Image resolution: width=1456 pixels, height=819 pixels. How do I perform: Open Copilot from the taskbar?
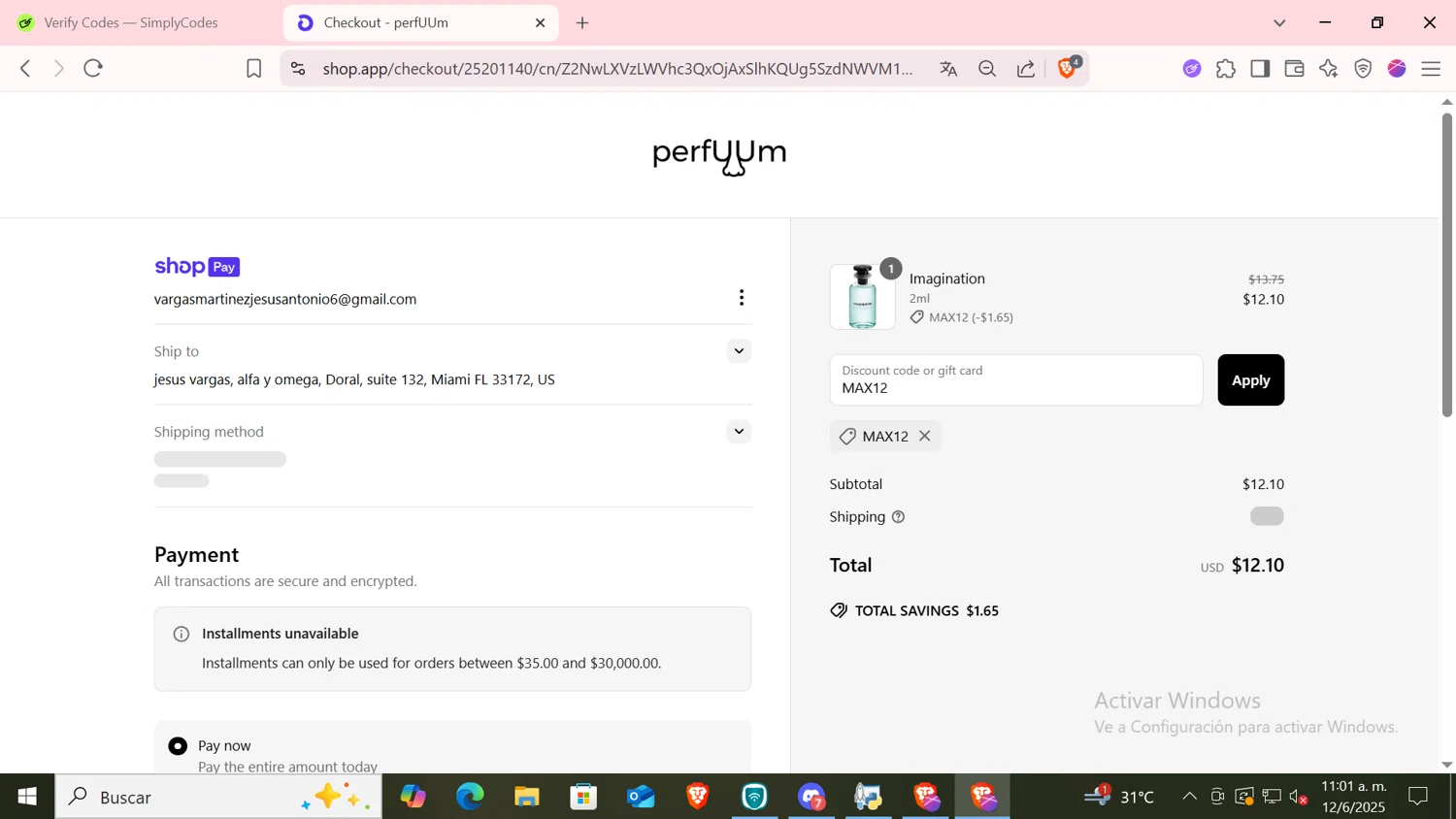[x=414, y=797]
